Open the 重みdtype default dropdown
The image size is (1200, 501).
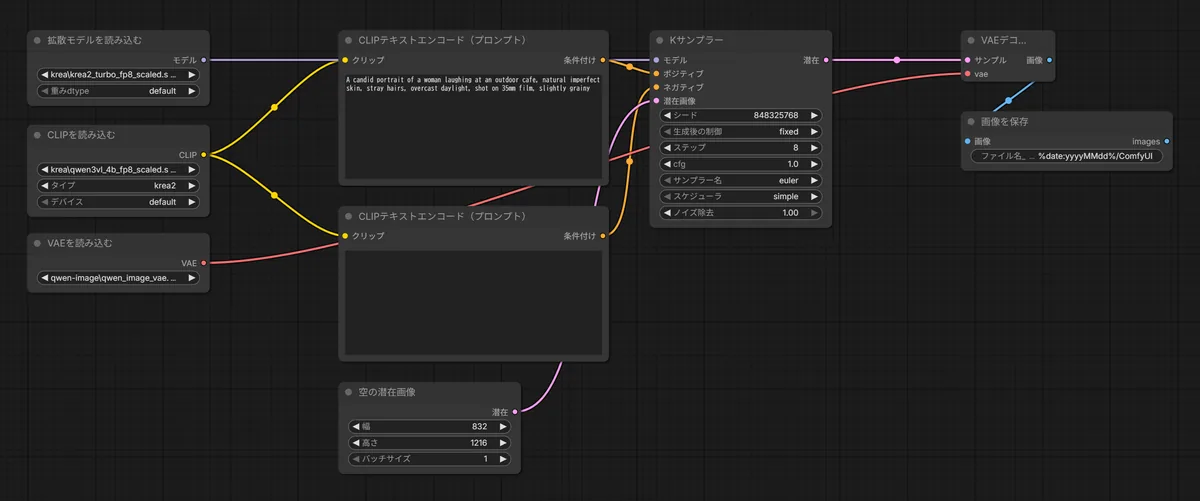118,91
